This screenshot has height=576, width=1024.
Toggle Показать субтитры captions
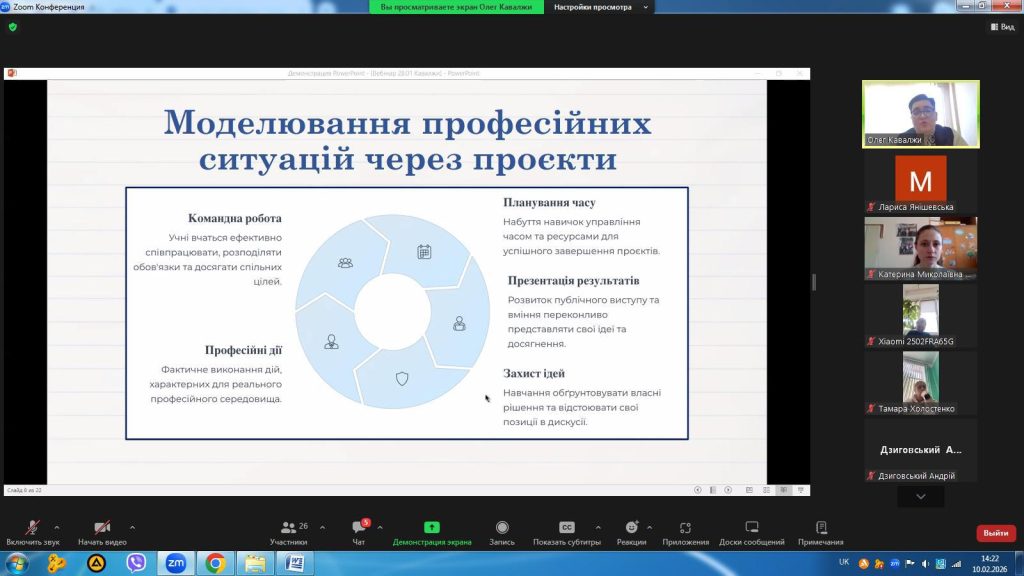click(566, 528)
